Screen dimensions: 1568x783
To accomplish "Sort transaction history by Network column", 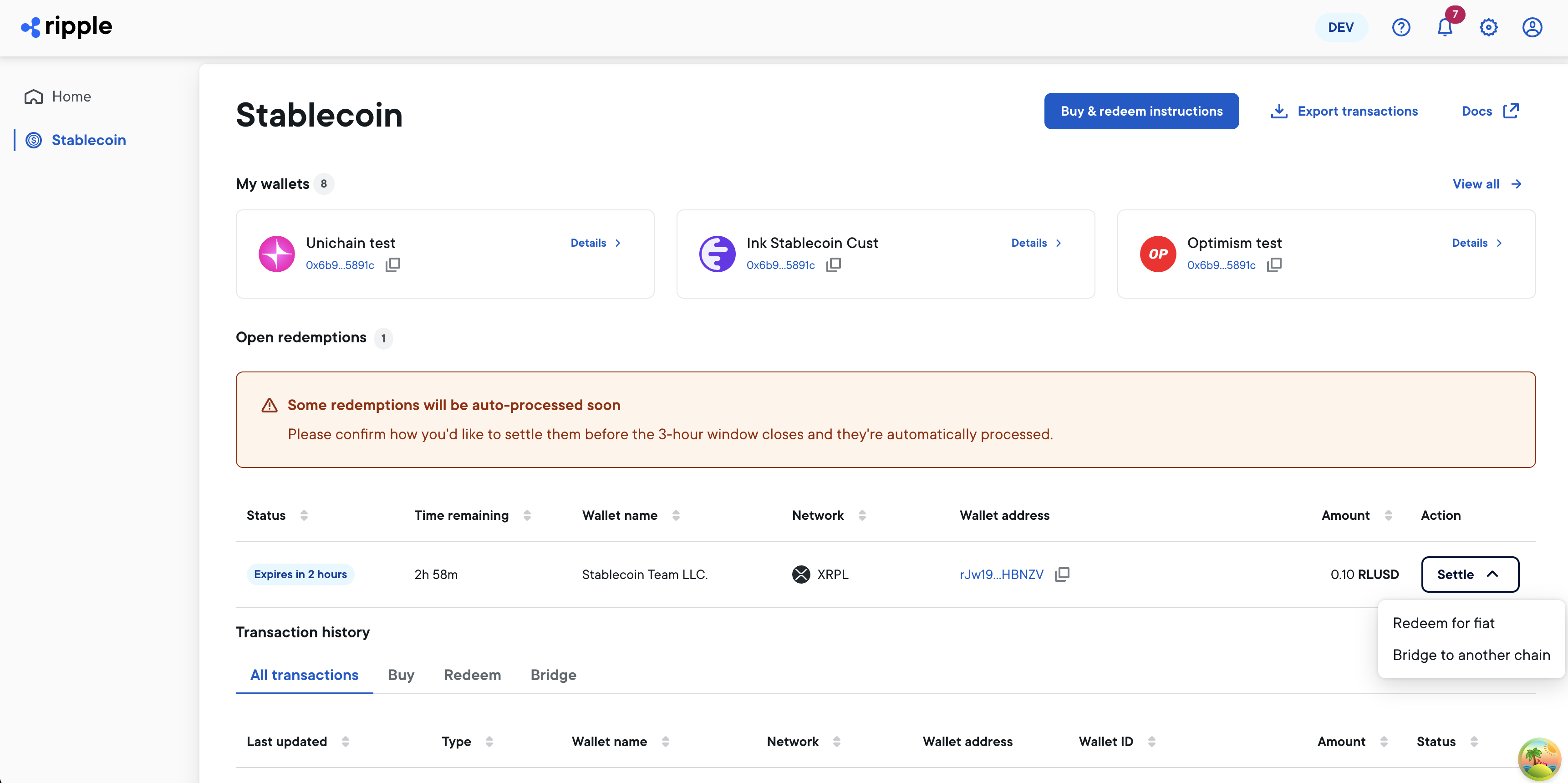I will pyautogui.click(x=837, y=742).
